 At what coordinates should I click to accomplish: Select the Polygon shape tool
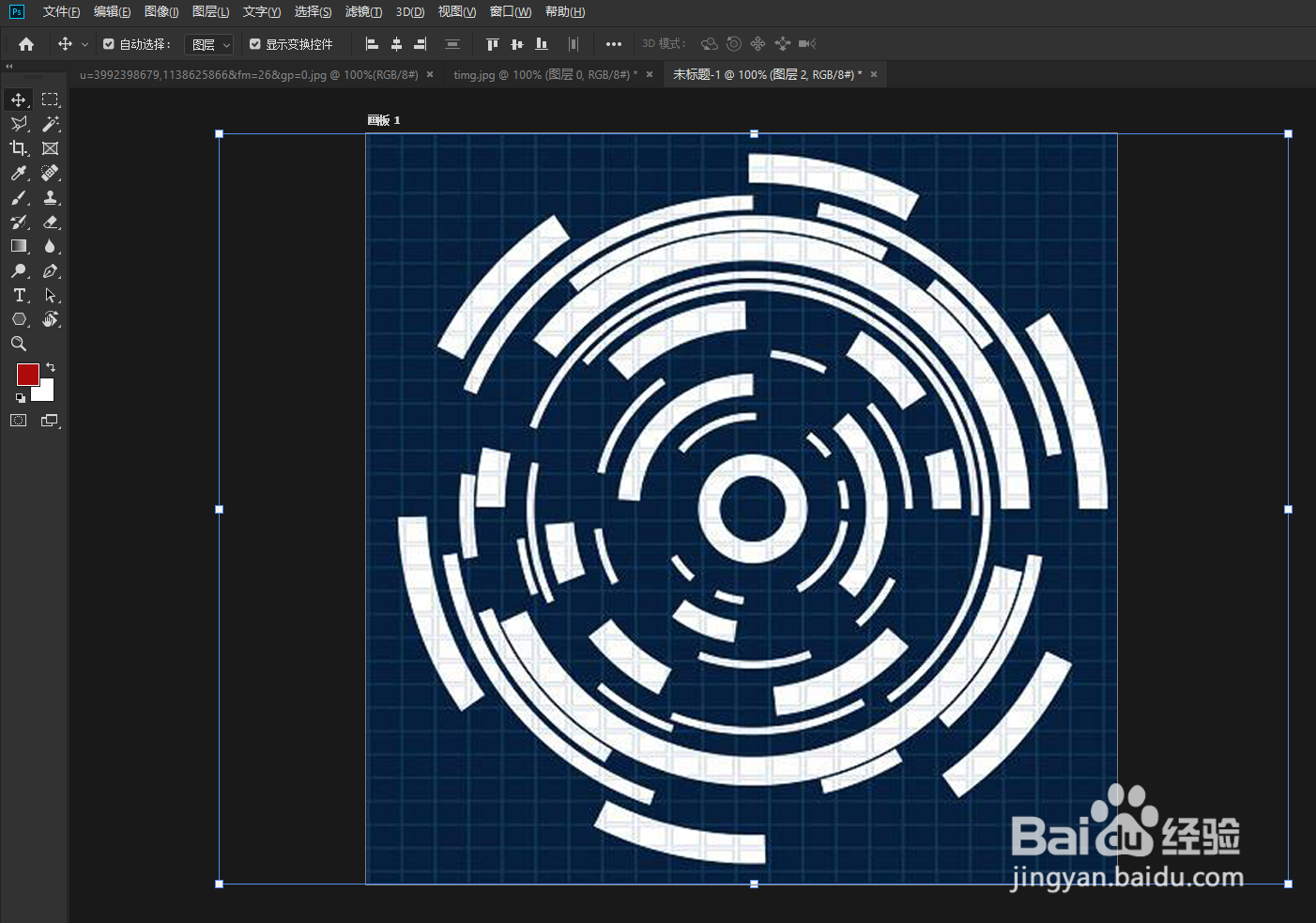pos(19,319)
